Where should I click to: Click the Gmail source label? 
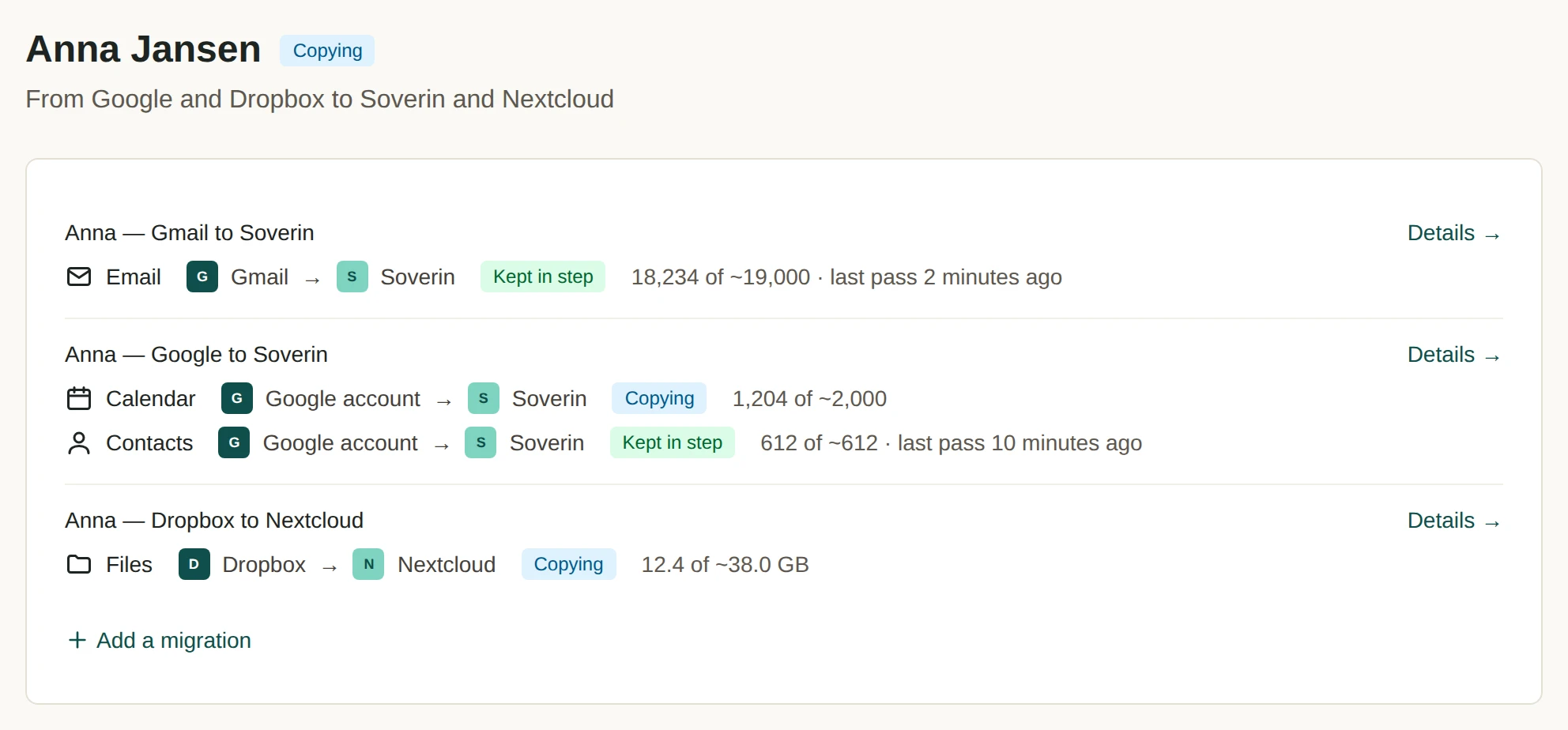(x=259, y=277)
